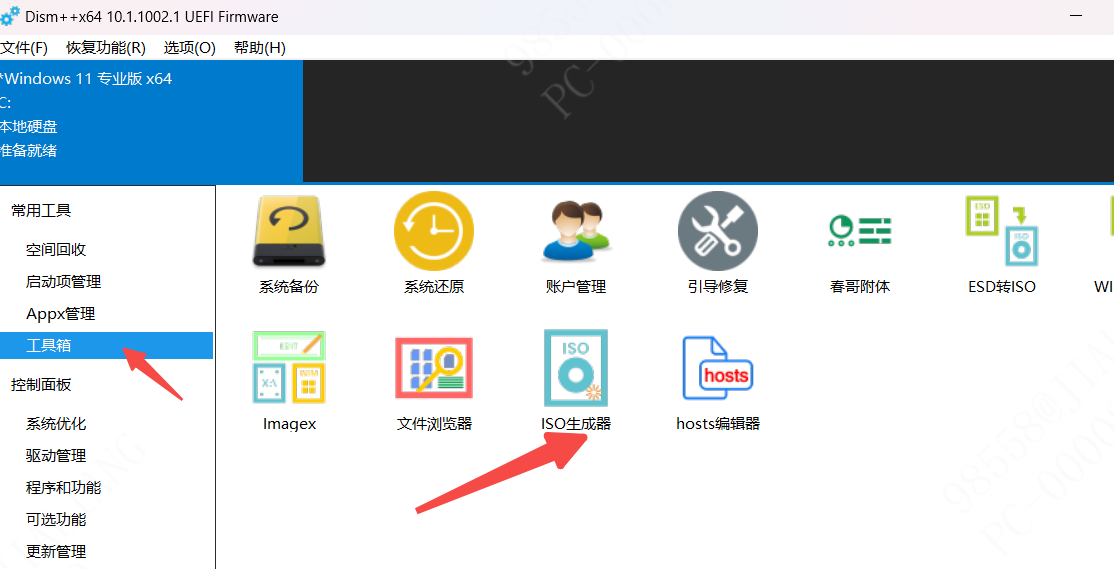Screen dimensions: 1114x569
Task: Open the 账户管理 account management icon
Action: click(x=575, y=231)
